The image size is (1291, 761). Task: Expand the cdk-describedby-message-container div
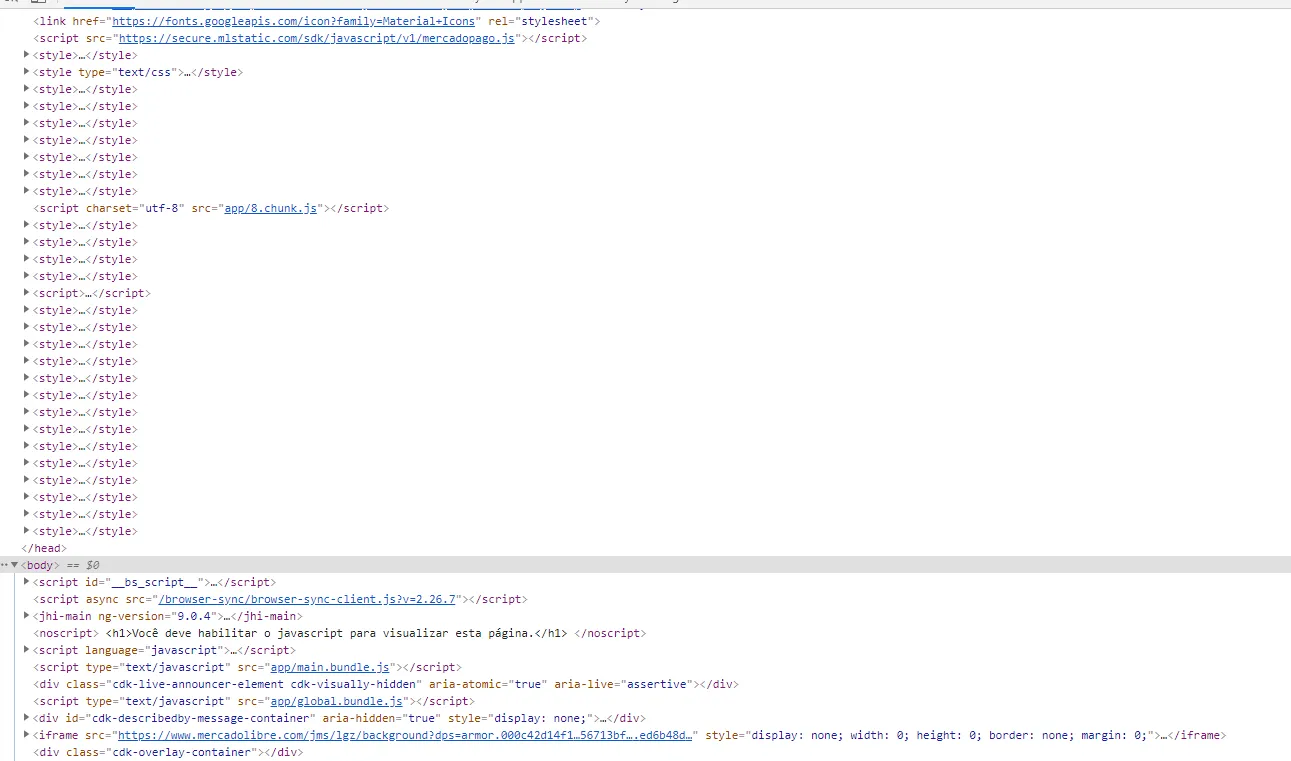coord(27,718)
